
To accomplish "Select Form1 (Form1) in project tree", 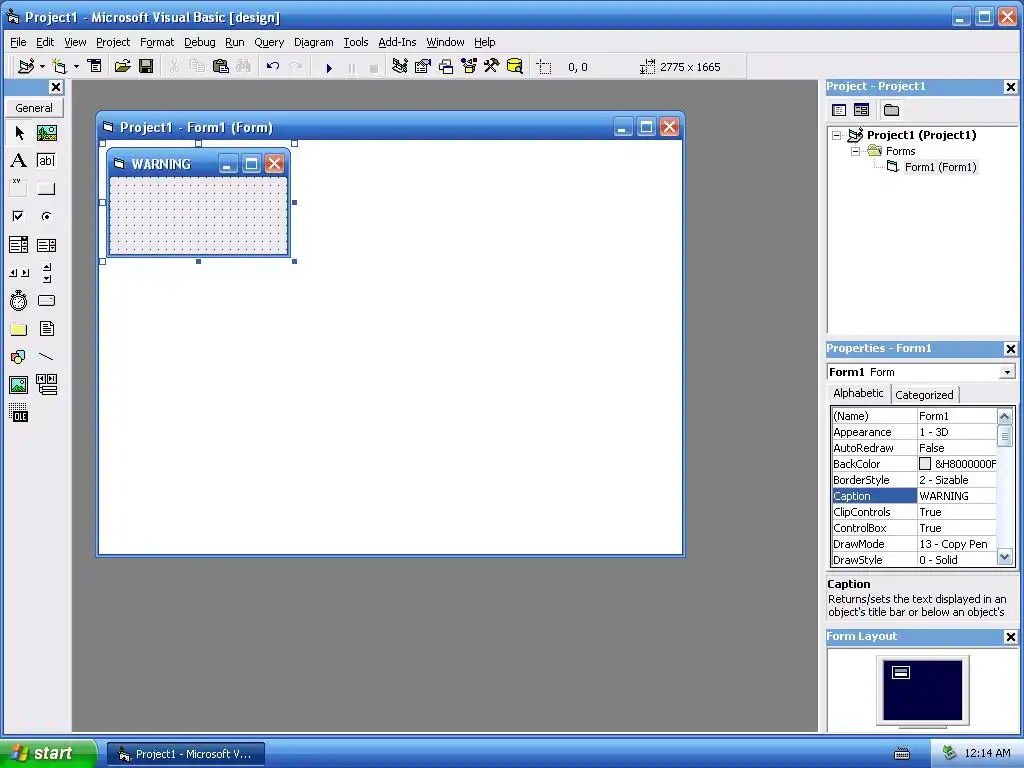I will click(940, 167).
